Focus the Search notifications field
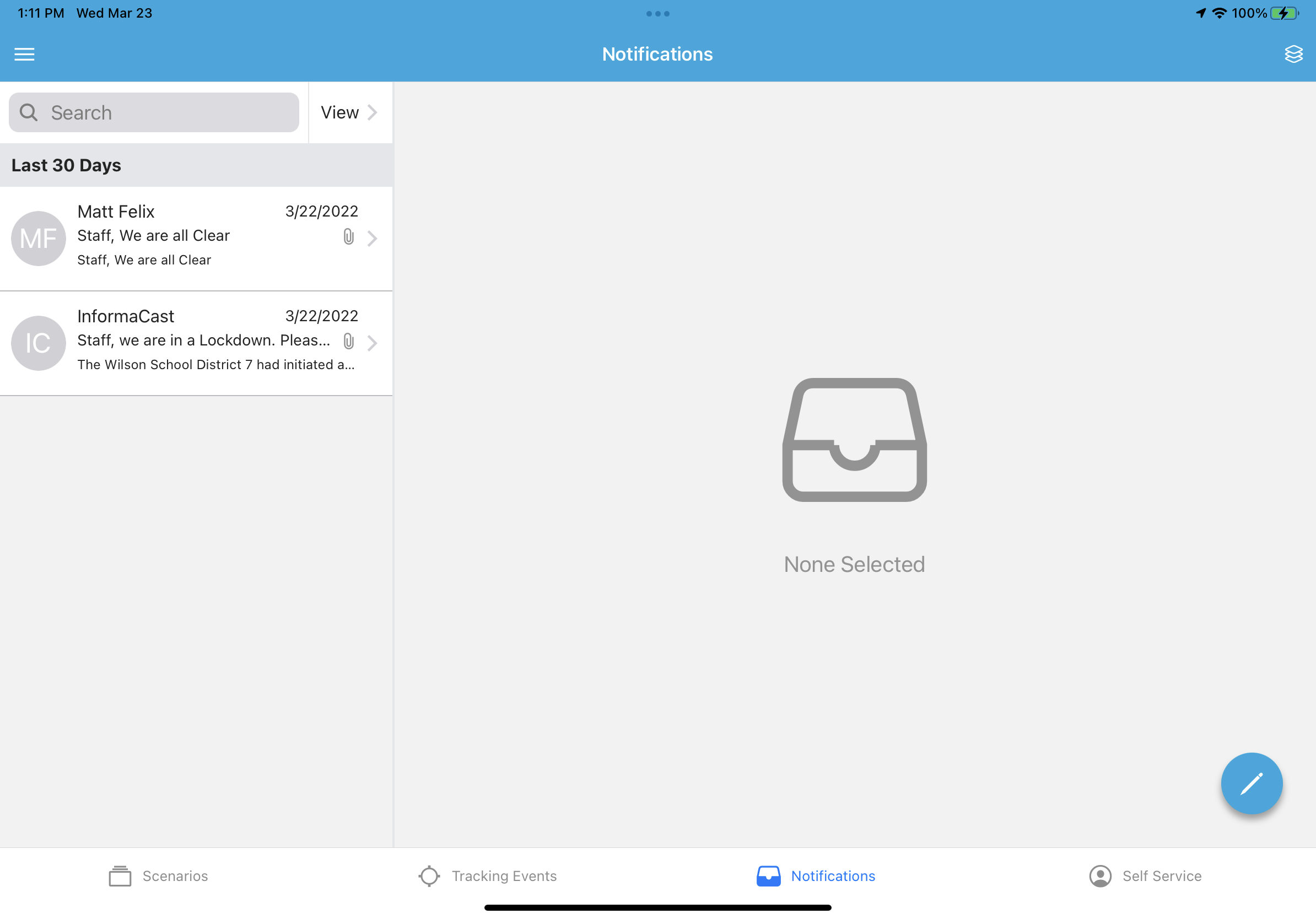The height and width of the screenshot is (919, 1316). pyautogui.click(x=154, y=112)
